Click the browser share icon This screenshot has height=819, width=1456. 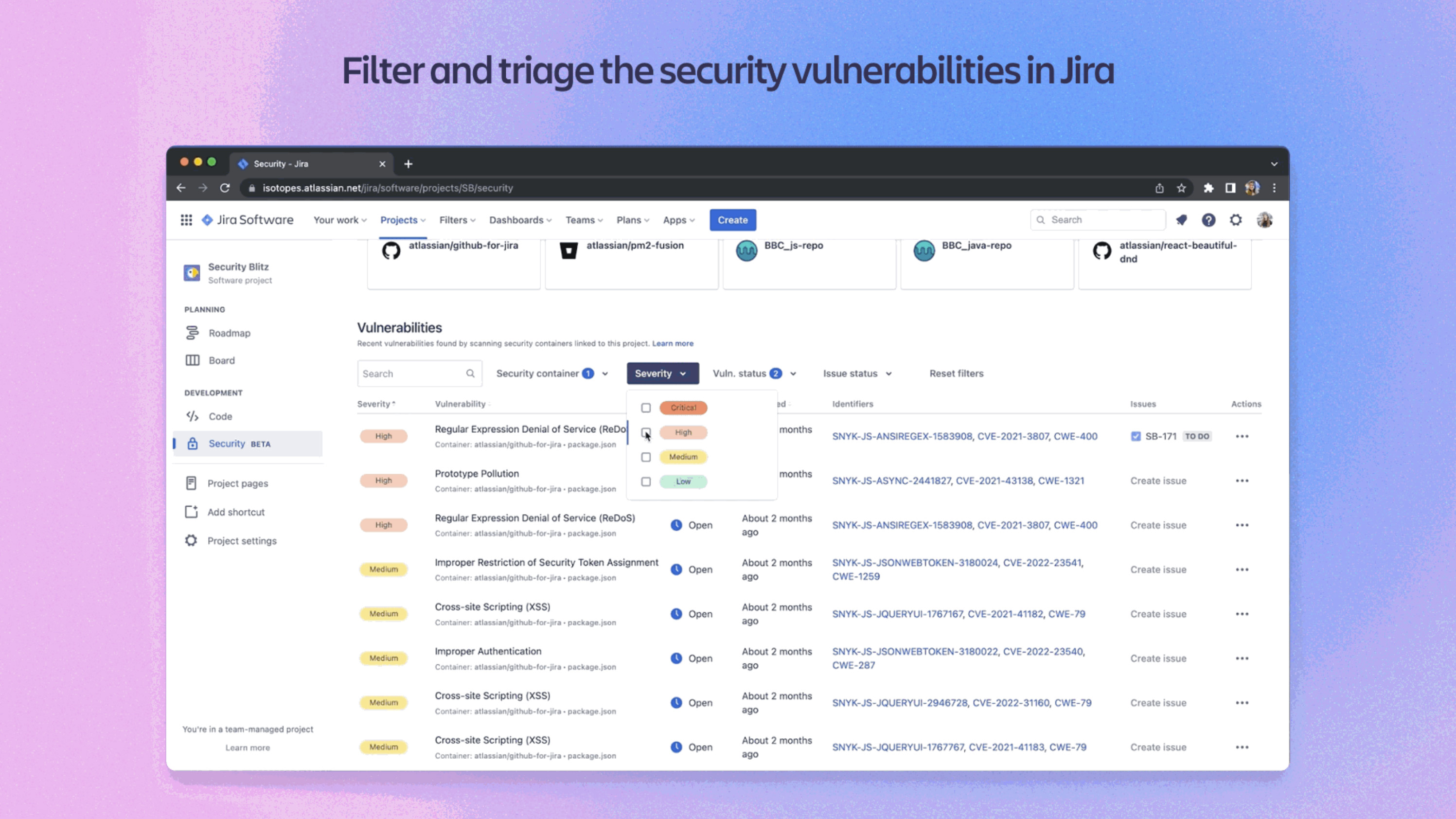pyautogui.click(x=1159, y=188)
